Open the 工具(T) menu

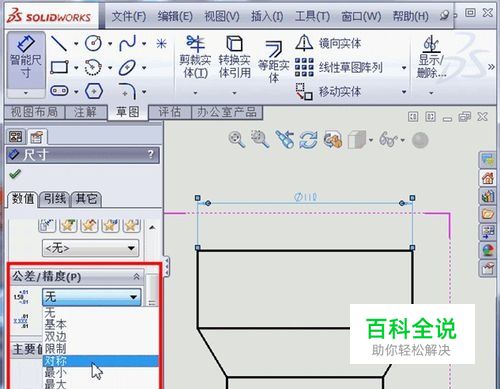(312, 16)
